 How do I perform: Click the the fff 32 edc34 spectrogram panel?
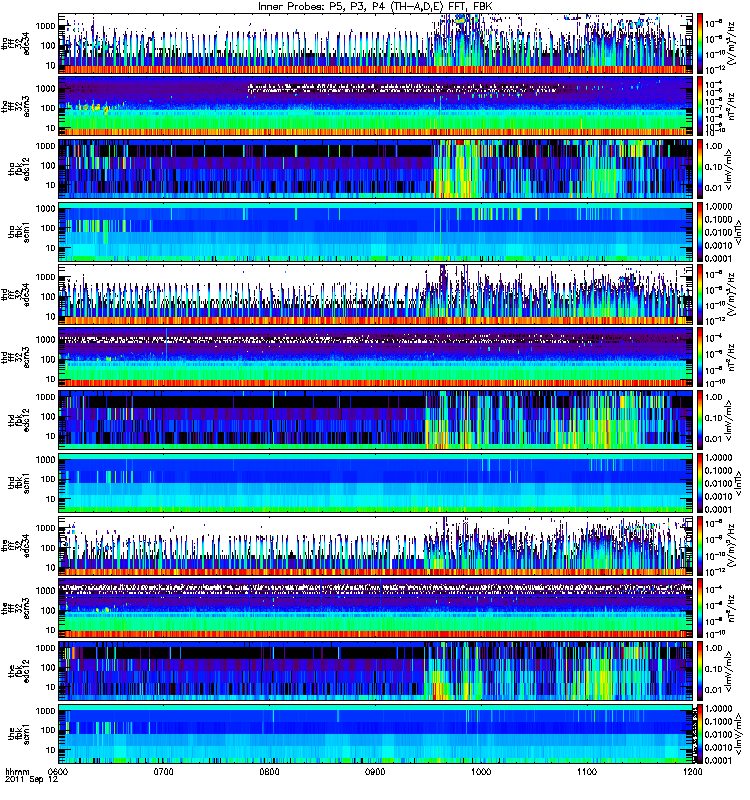tap(376, 546)
